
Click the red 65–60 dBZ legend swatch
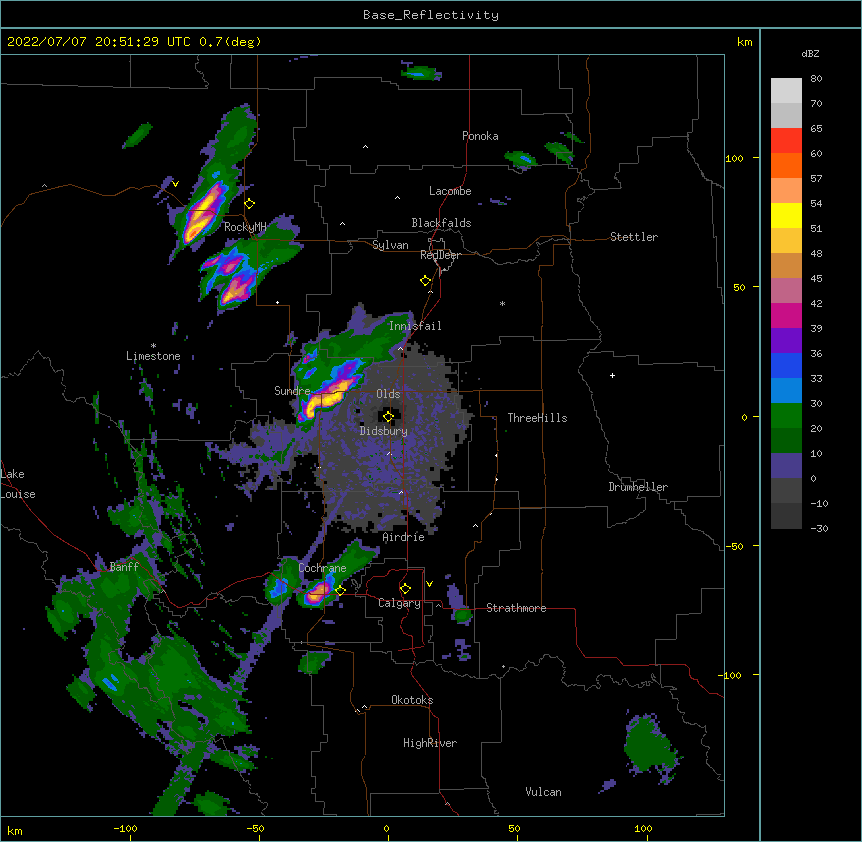click(786, 141)
